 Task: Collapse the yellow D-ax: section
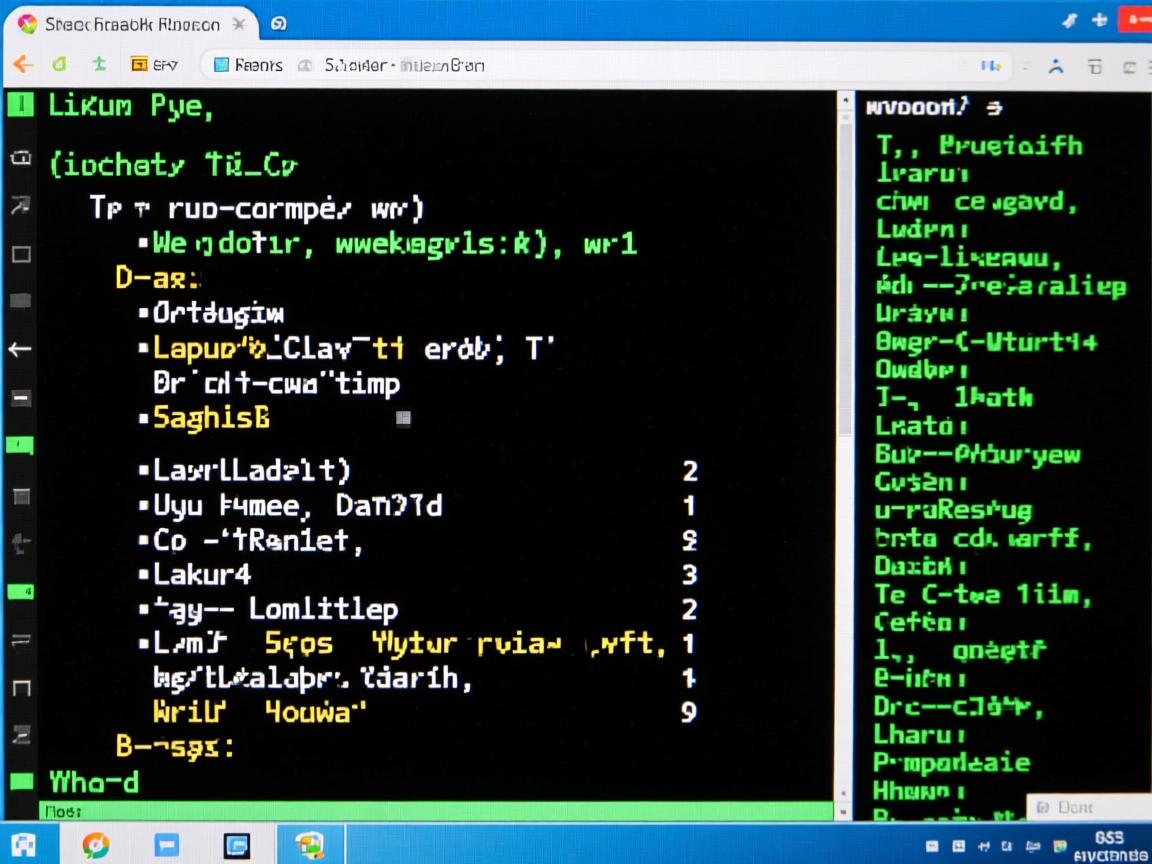click(157, 277)
